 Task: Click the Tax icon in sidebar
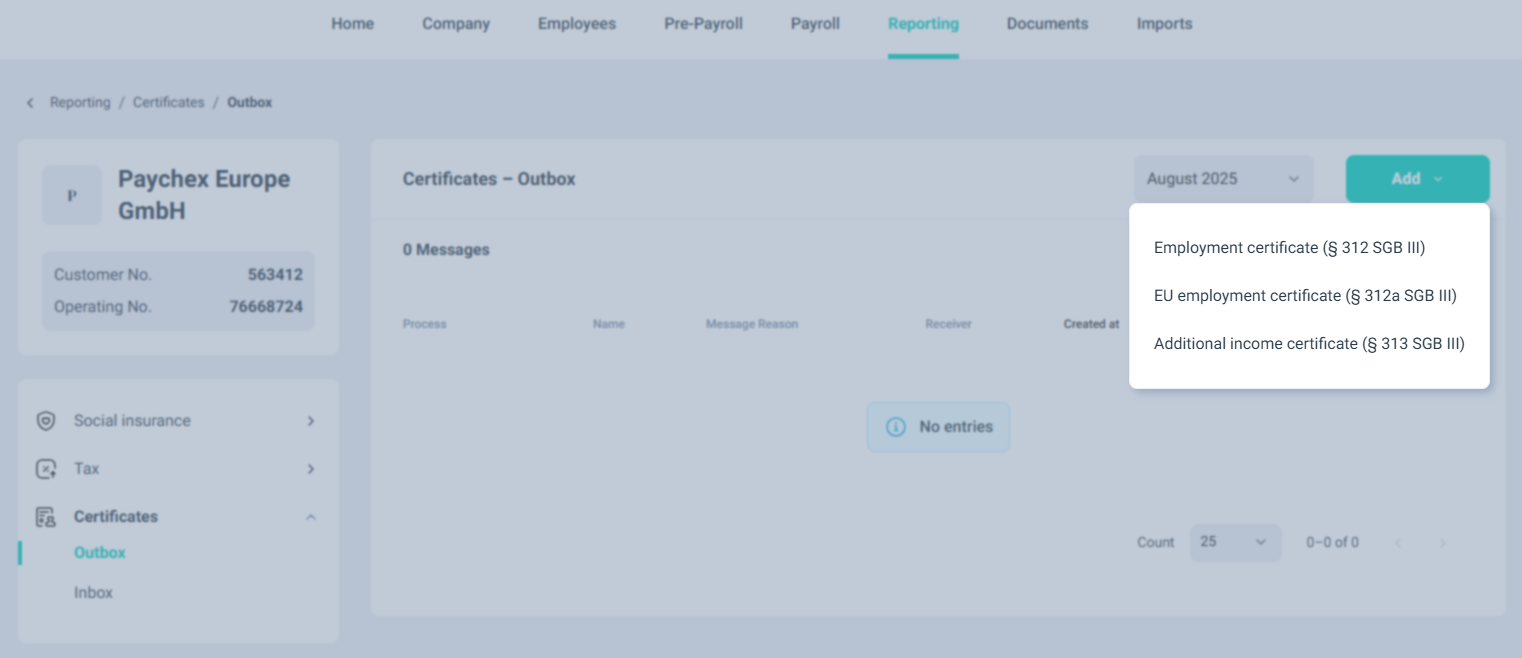[45, 469]
